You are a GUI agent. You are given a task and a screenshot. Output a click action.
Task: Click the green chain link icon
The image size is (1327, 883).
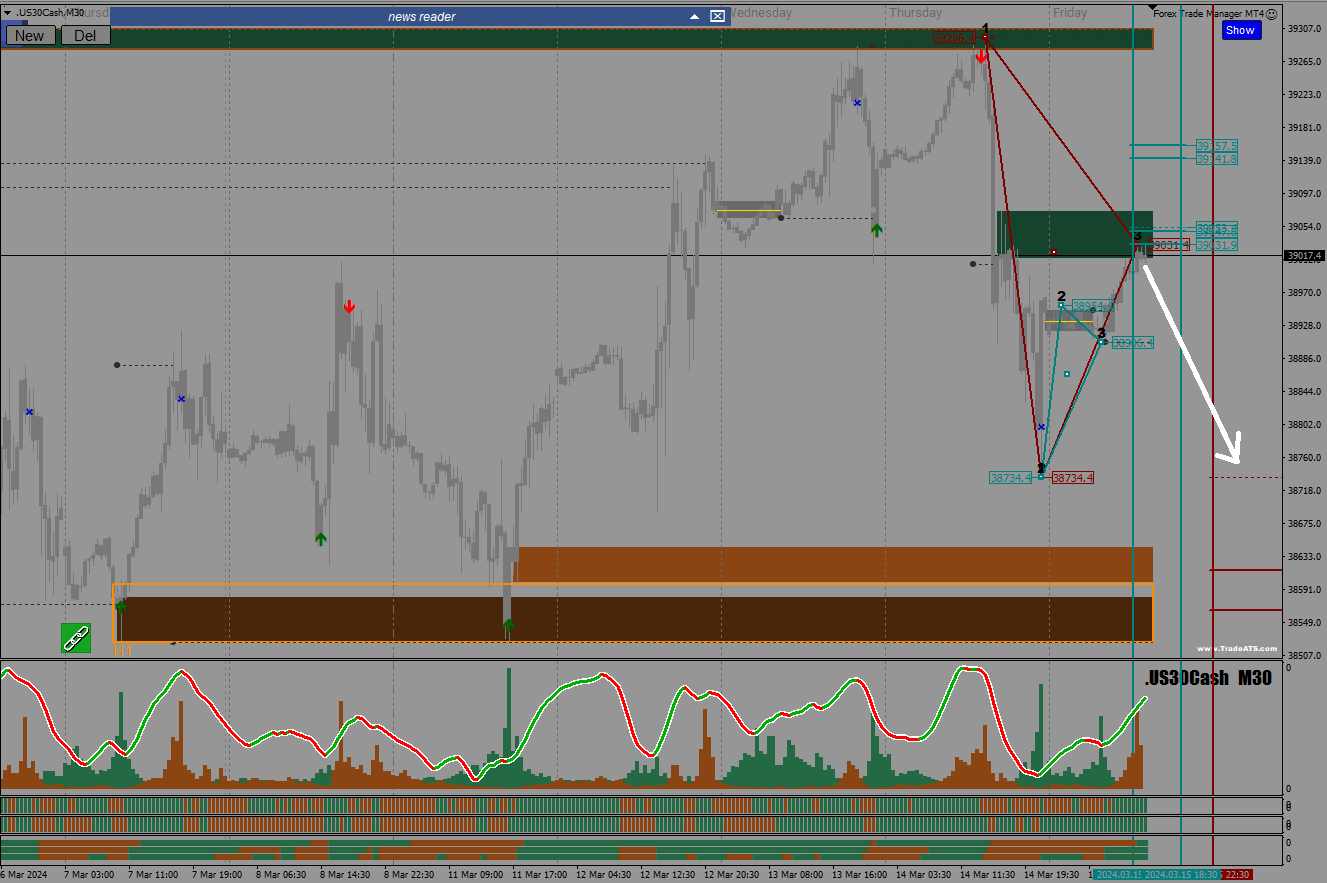[75, 638]
